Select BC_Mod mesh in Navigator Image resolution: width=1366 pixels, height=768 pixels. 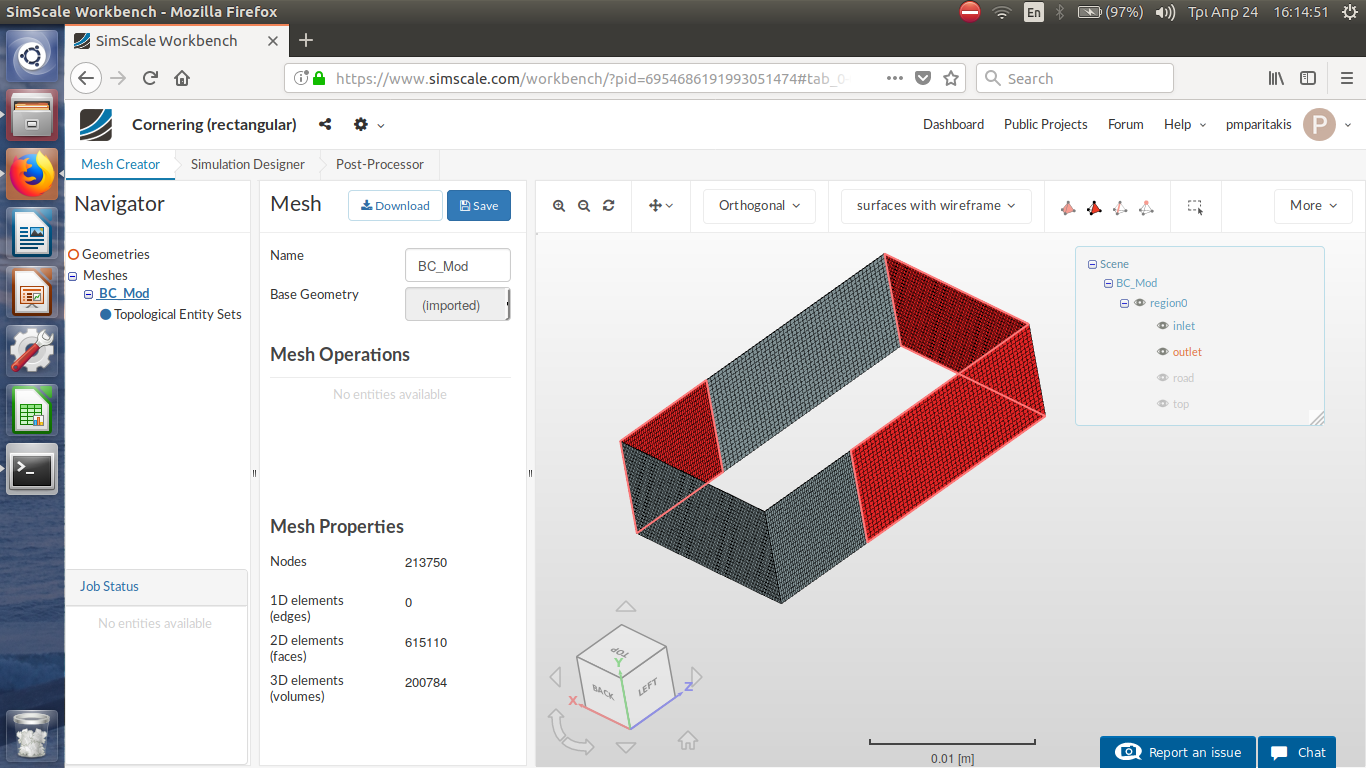(x=124, y=294)
